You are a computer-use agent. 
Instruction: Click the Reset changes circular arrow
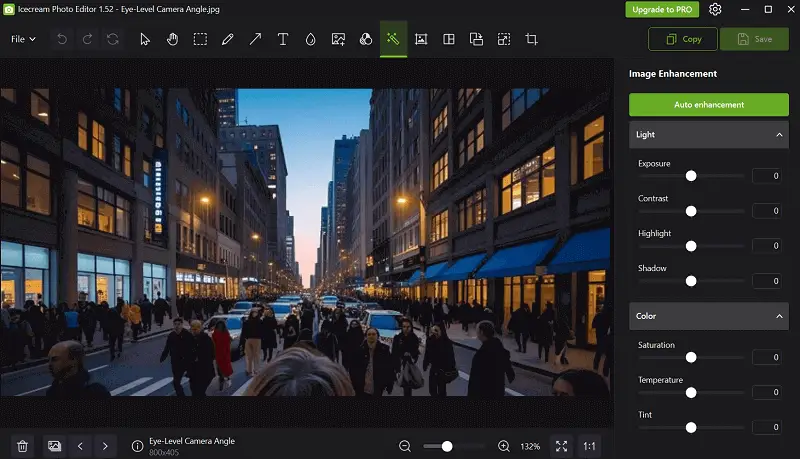pos(113,39)
